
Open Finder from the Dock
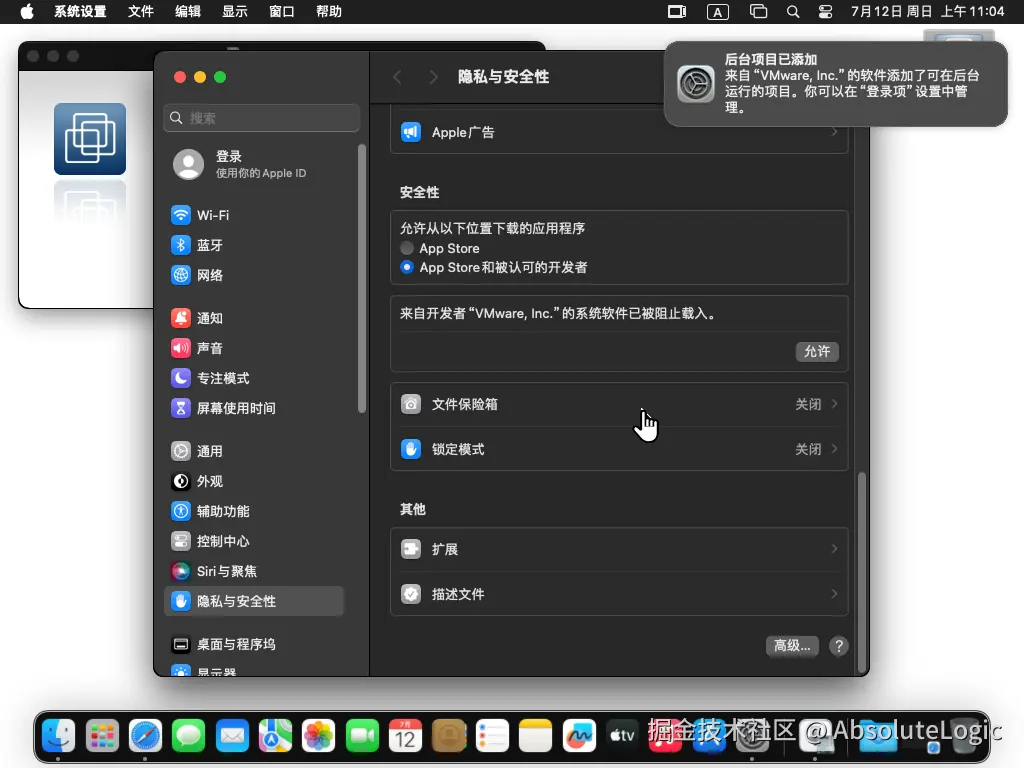coord(58,736)
